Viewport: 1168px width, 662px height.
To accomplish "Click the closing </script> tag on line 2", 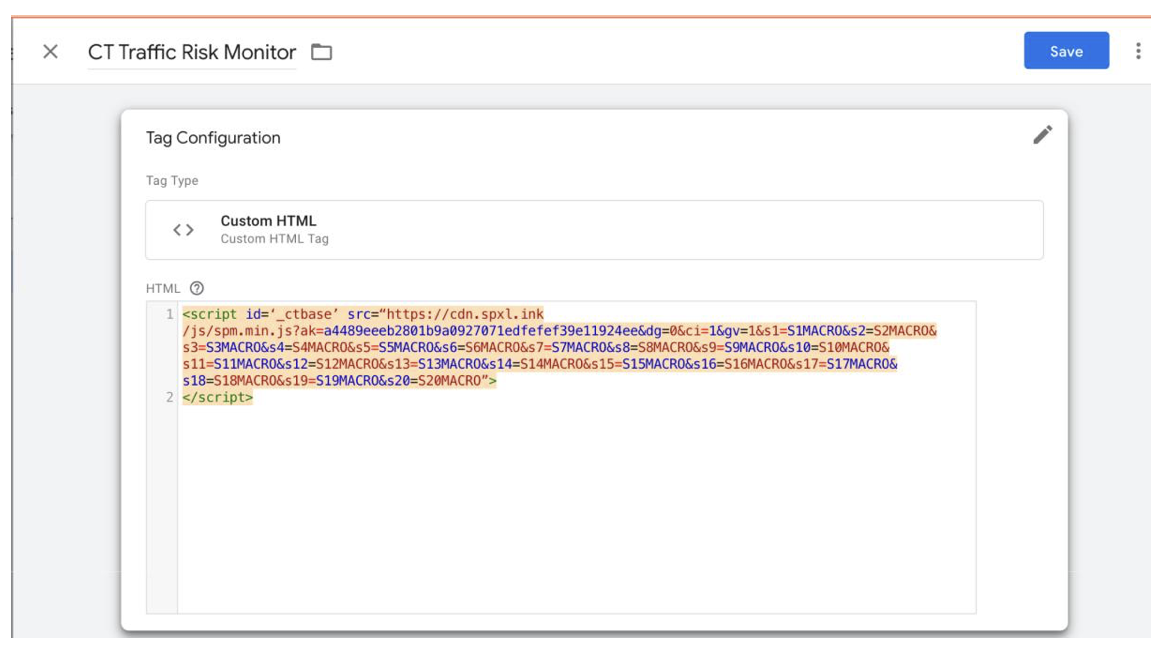I will point(218,398).
